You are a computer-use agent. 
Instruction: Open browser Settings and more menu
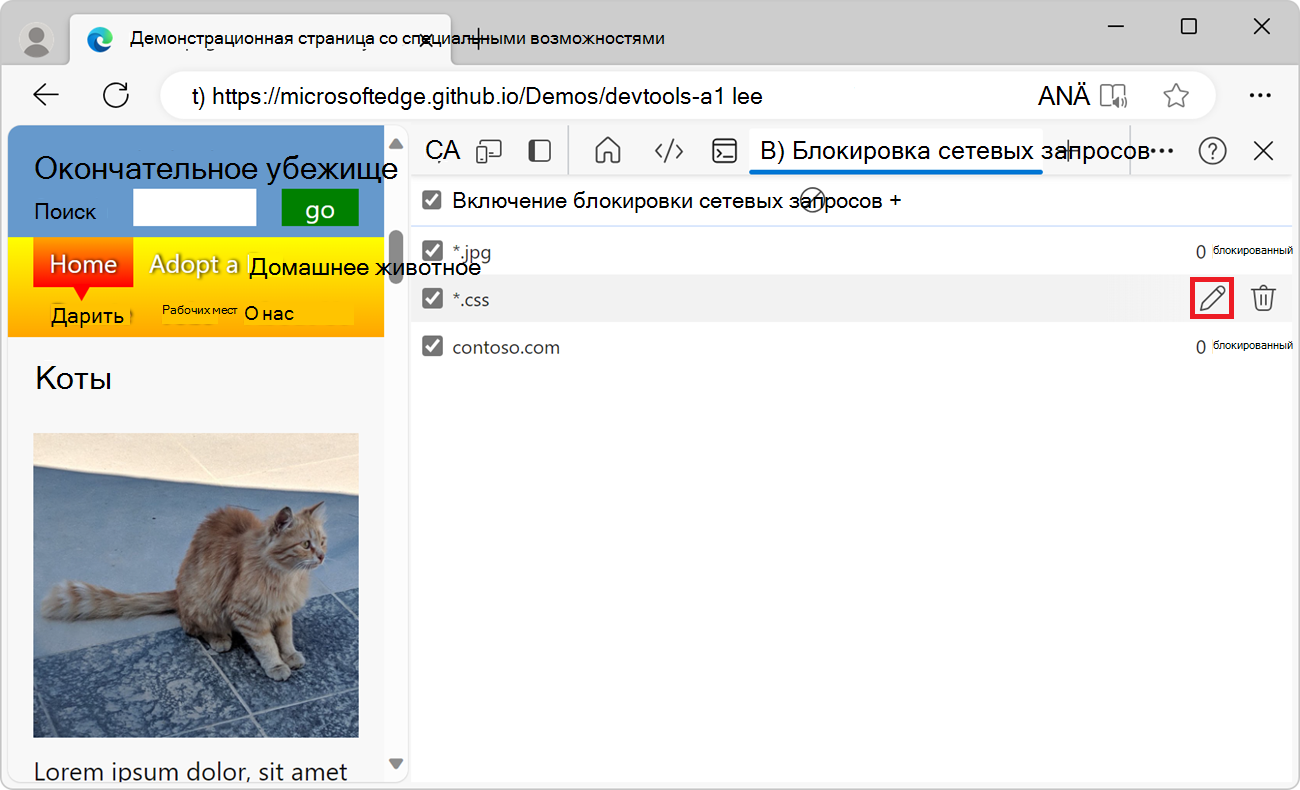click(x=1259, y=95)
